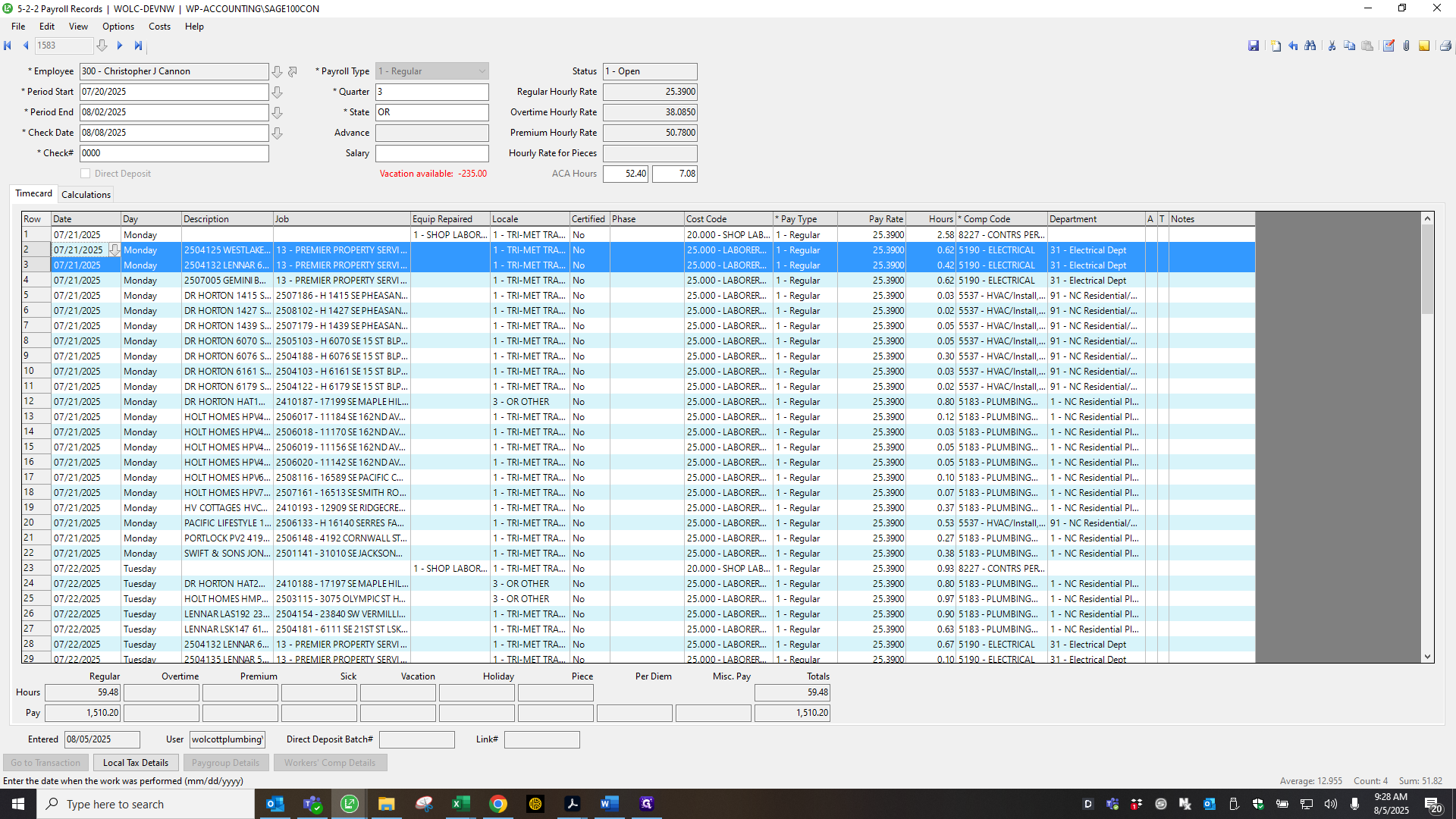Click the binoculars search icon

coord(1310,46)
